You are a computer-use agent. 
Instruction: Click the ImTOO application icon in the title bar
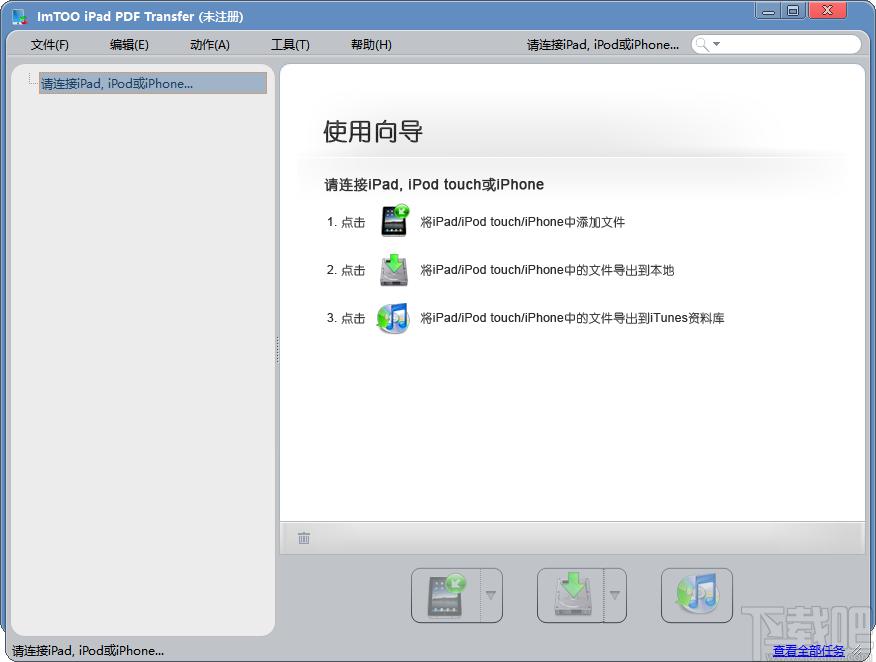(19, 17)
